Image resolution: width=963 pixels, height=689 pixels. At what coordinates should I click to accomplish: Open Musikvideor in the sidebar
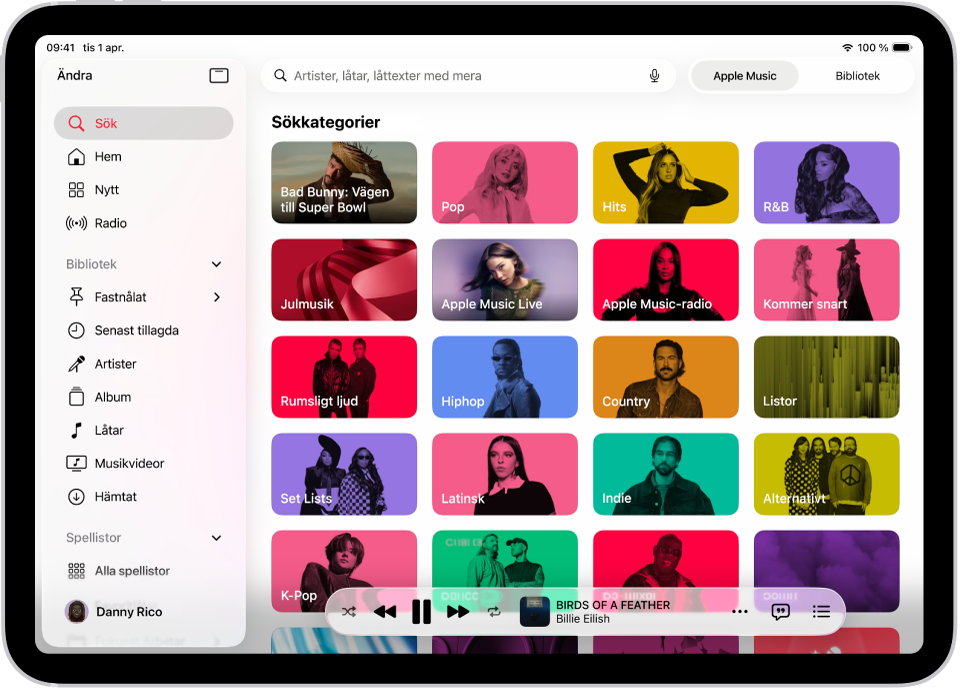(144, 463)
